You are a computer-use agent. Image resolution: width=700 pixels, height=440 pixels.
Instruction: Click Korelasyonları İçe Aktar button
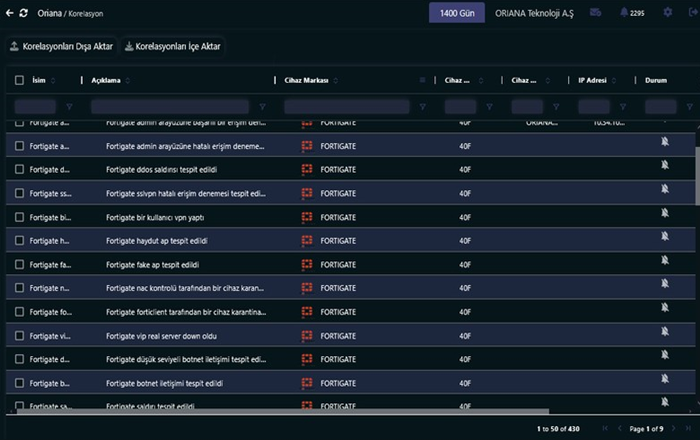(x=172, y=46)
